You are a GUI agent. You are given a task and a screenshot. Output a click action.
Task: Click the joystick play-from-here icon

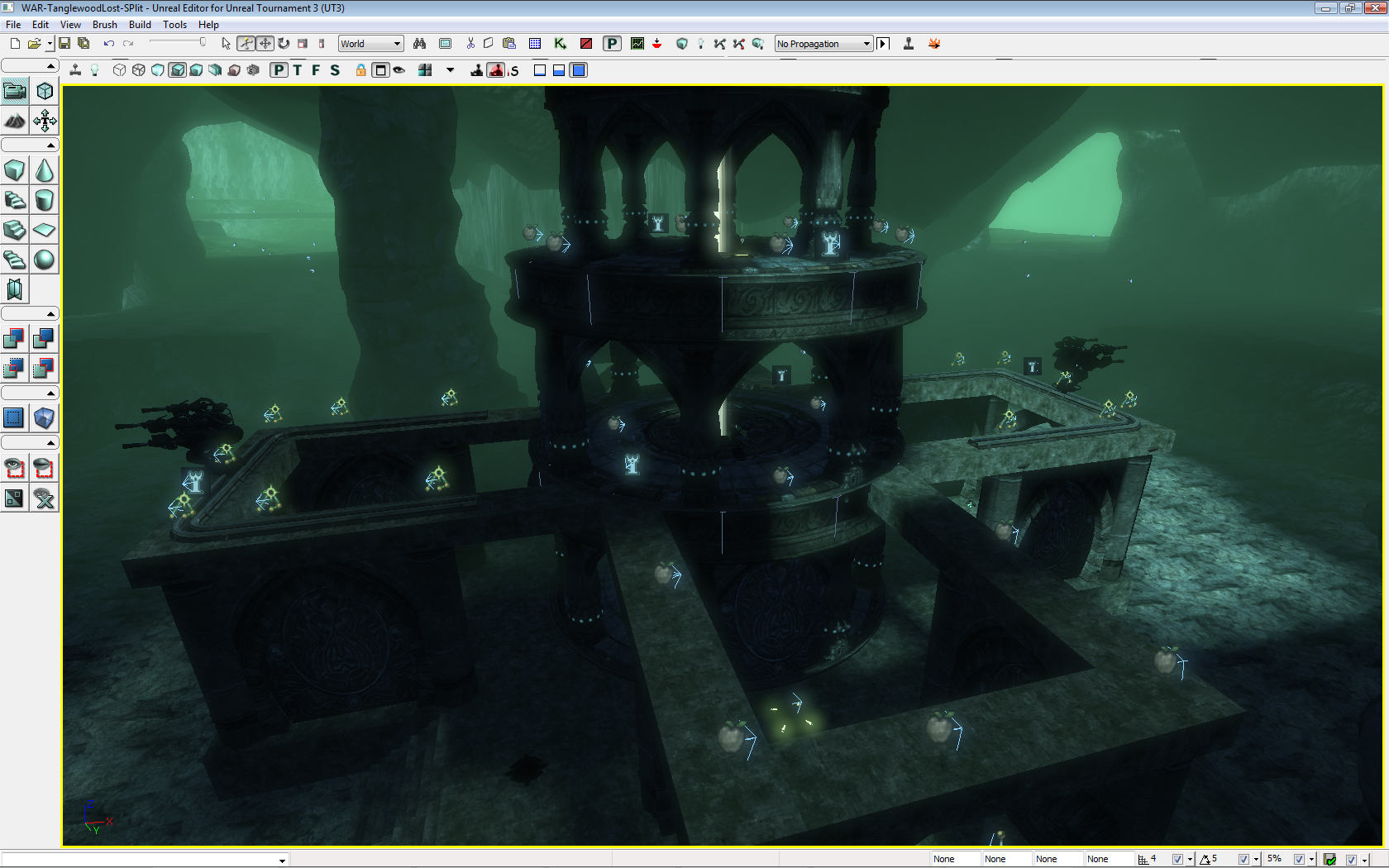[909, 44]
